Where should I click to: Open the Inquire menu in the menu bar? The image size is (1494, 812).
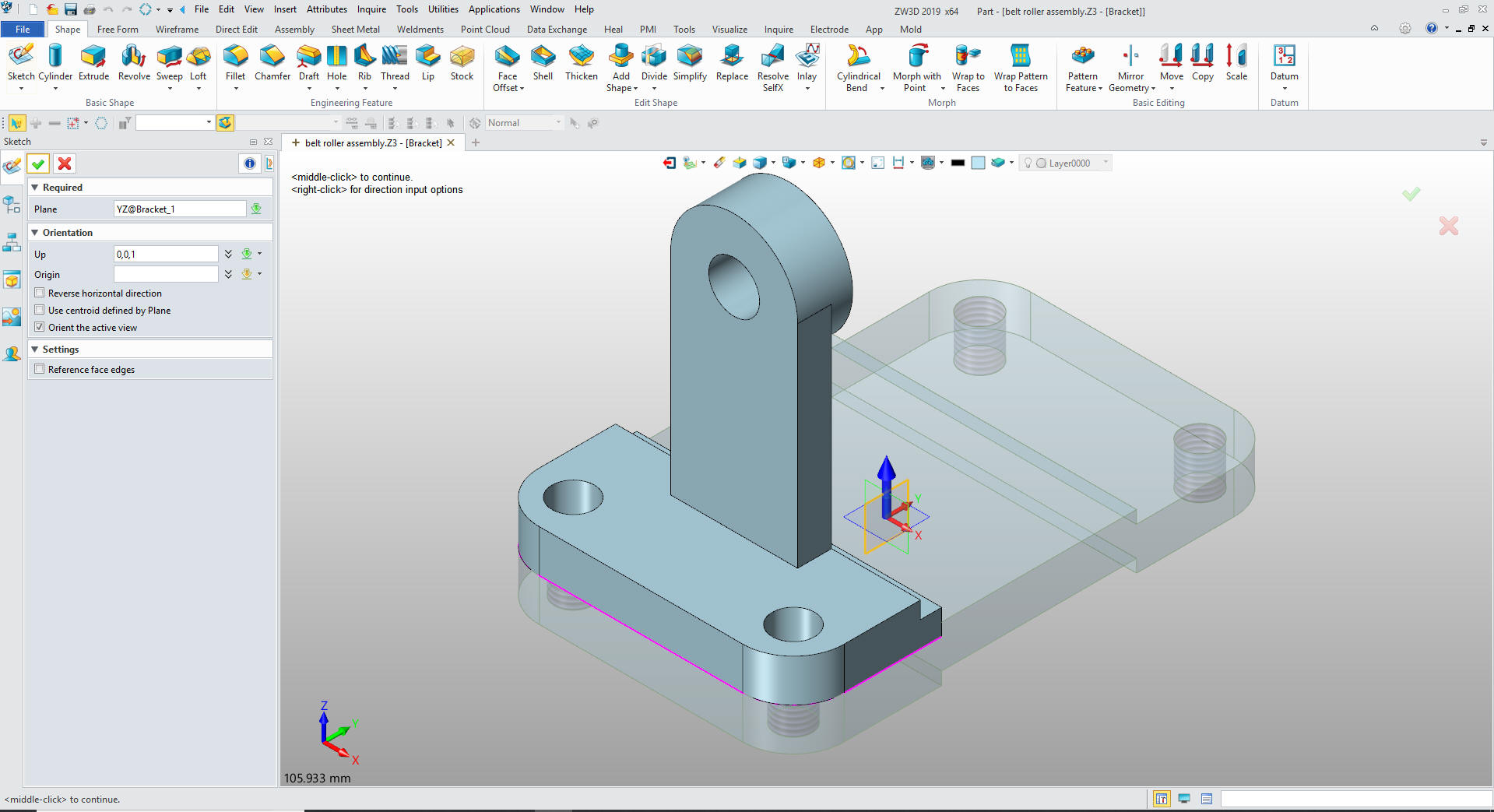[371, 9]
